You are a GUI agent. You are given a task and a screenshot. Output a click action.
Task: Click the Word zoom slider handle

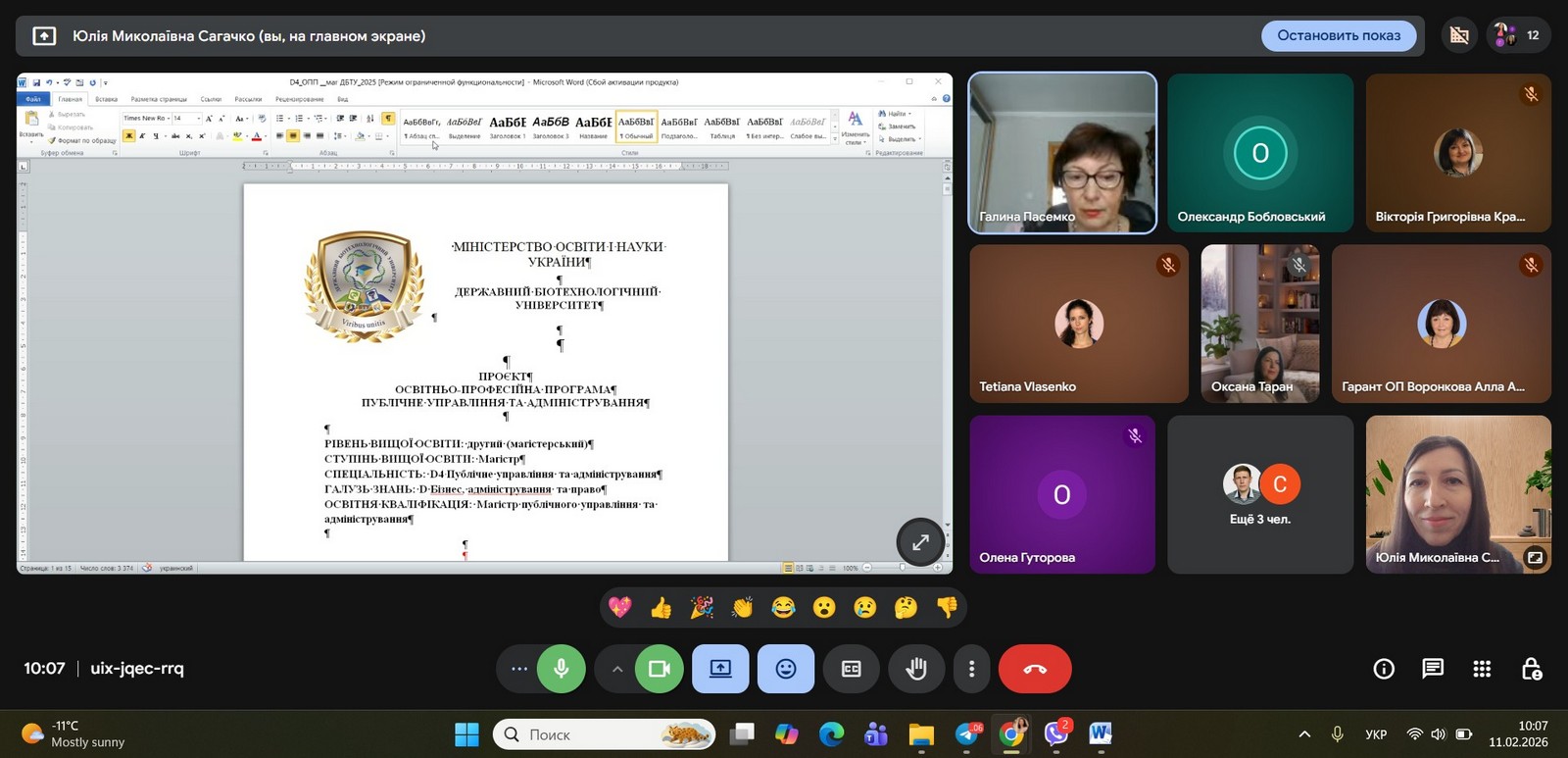coord(903,568)
